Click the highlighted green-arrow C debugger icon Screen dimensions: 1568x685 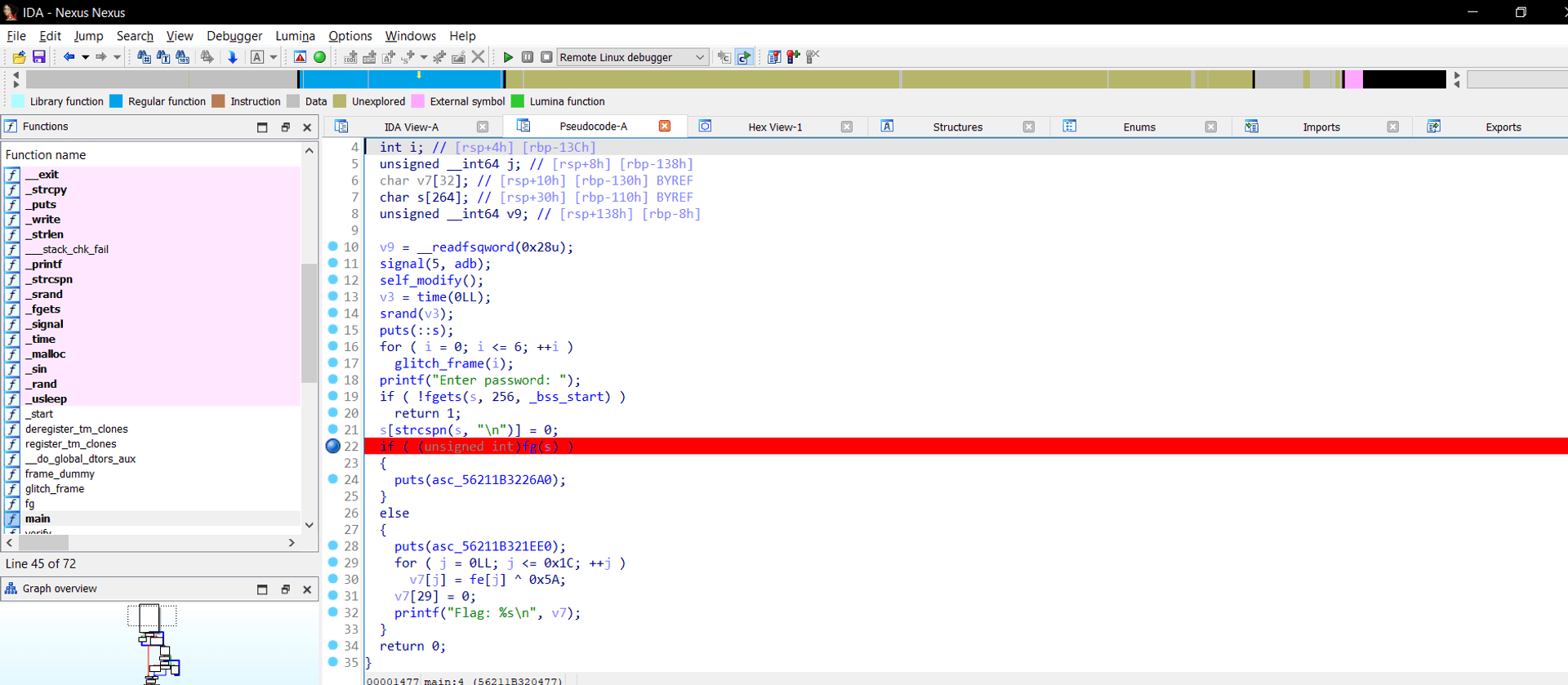744,57
